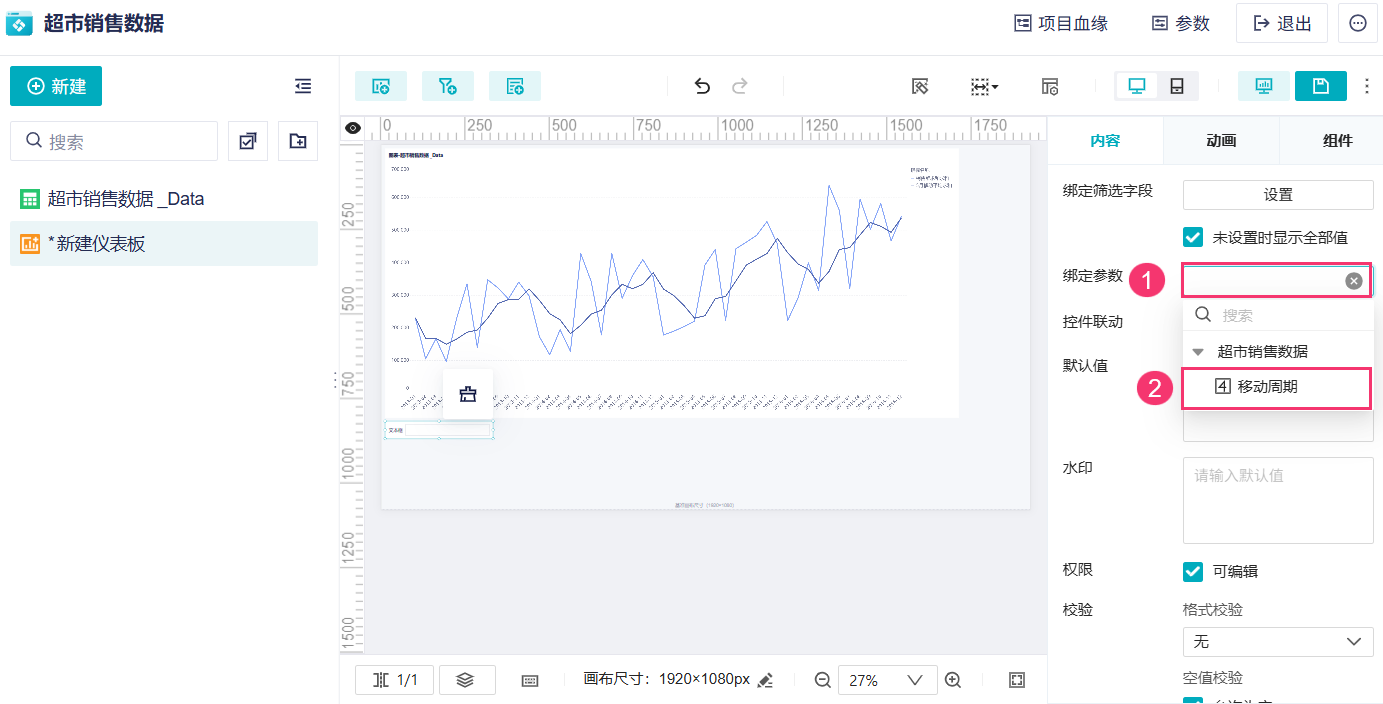Image resolution: width=1383 pixels, height=704 pixels.
Task: Toggle the 可编辑 checkbox
Action: pyautogui.click(x=1192, y=571)
